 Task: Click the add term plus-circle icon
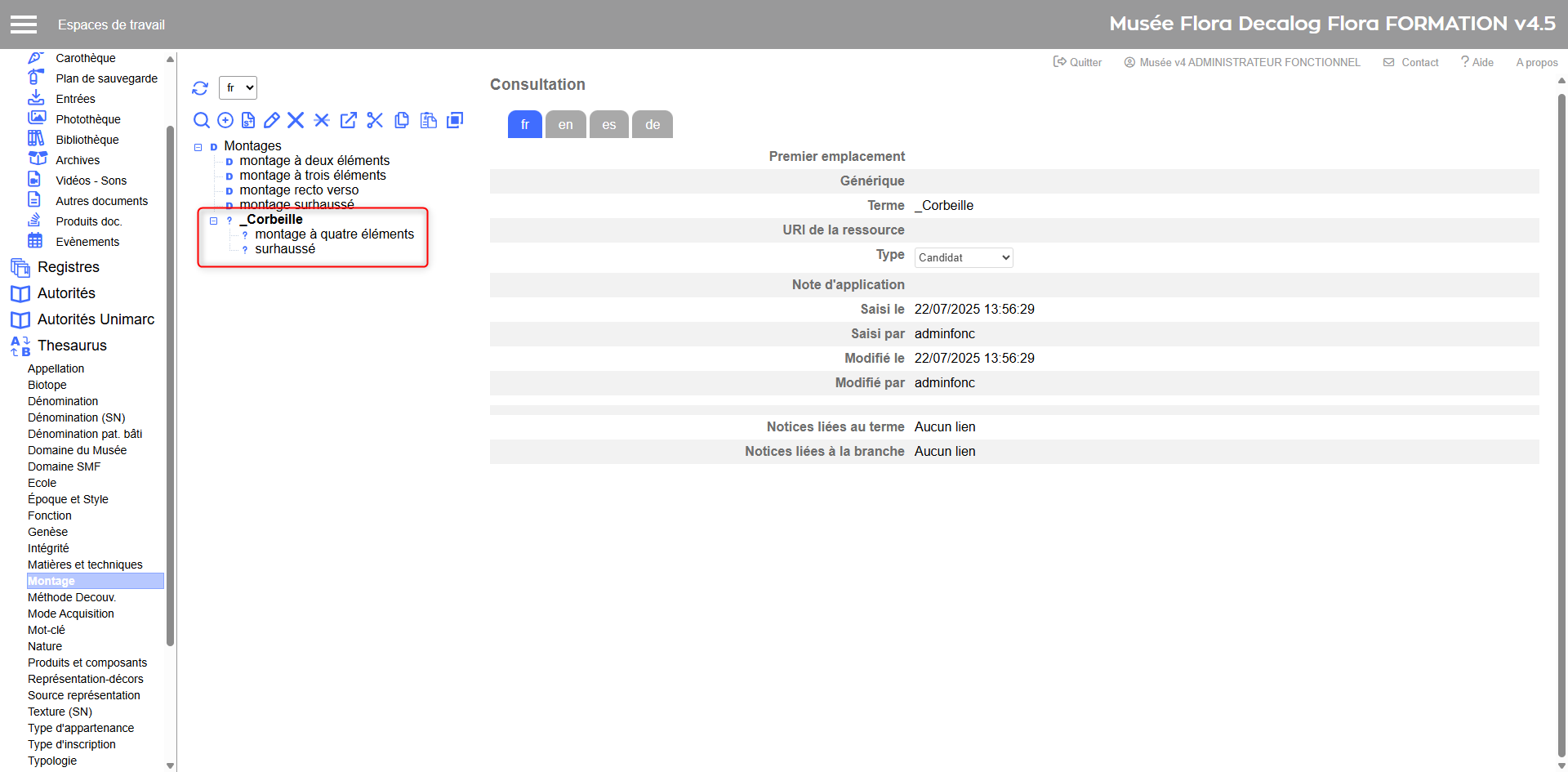coord(225,121)
